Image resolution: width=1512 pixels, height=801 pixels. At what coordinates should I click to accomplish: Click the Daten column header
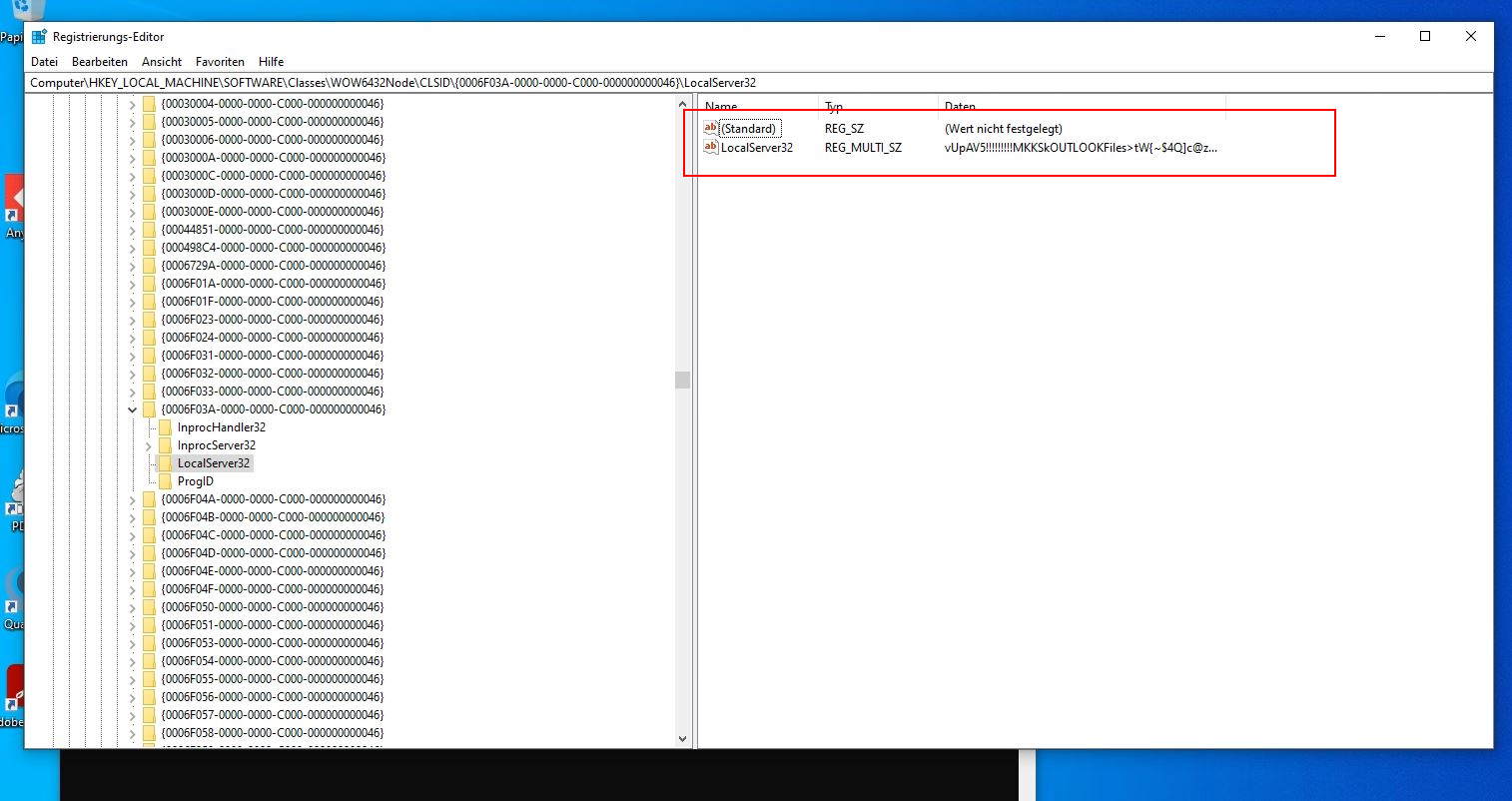point(960,106)
